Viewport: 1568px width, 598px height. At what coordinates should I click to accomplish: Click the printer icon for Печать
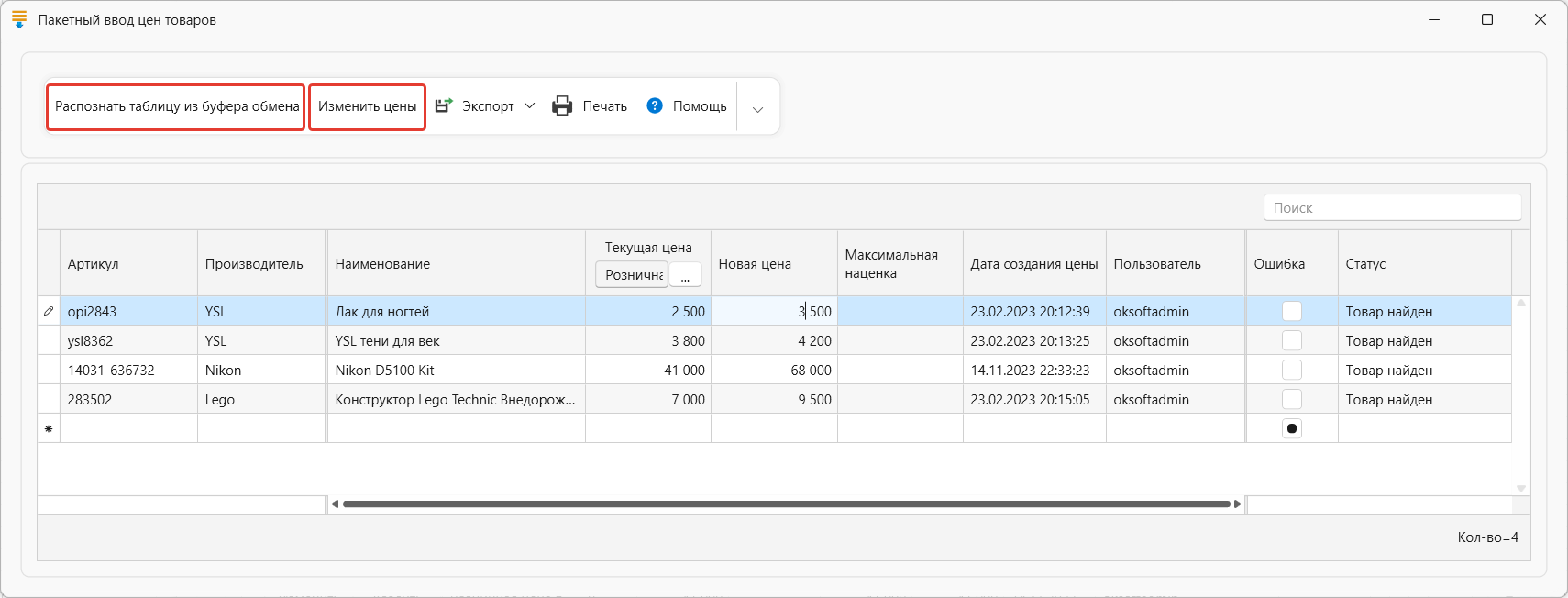click(562, 105)
